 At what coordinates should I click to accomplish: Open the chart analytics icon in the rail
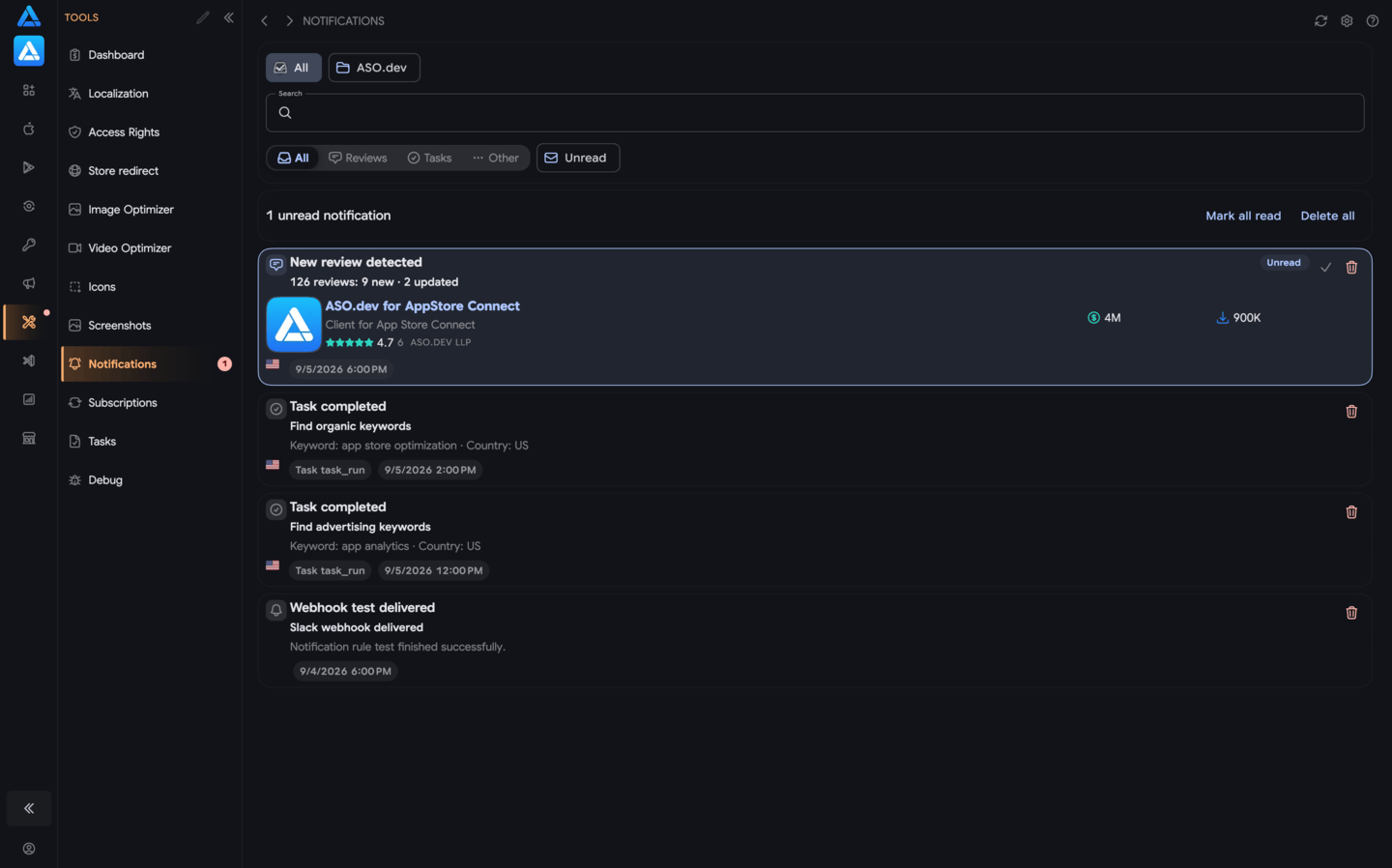point(29,399)
